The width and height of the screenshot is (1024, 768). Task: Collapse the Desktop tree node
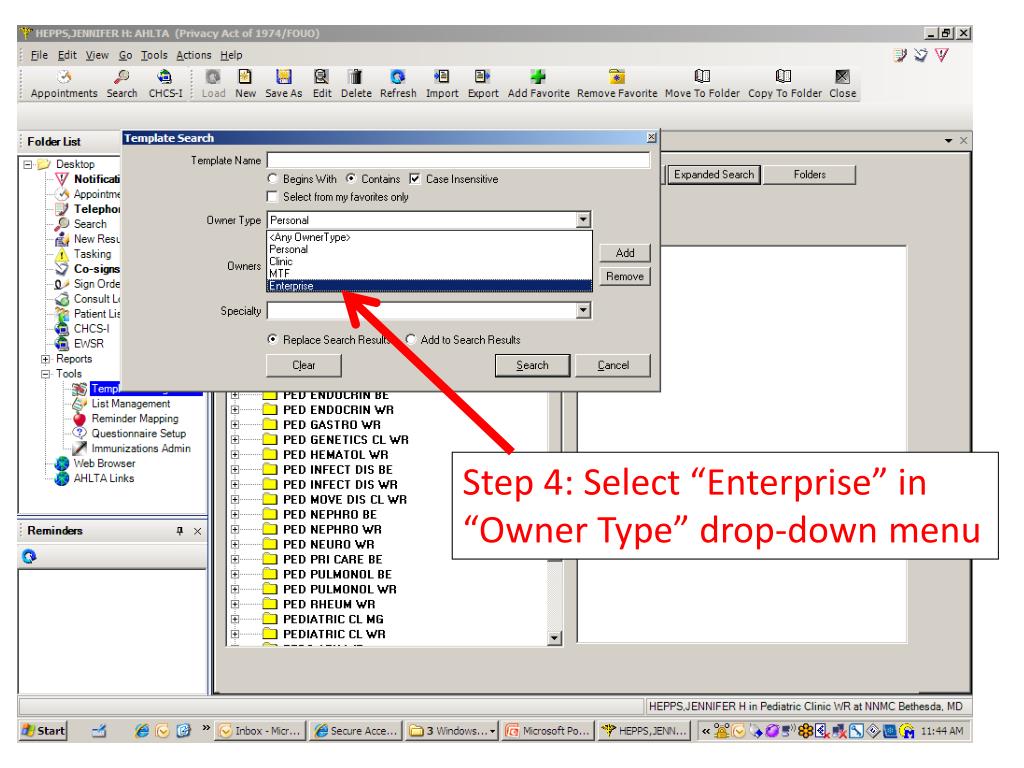[x=29, y=165]
